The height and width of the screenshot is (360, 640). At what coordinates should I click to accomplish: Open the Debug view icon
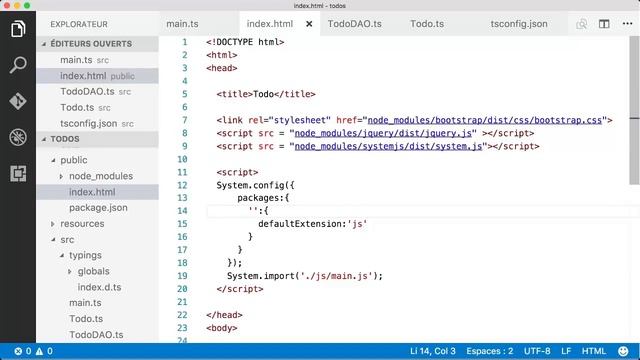(x=18, y=138)
